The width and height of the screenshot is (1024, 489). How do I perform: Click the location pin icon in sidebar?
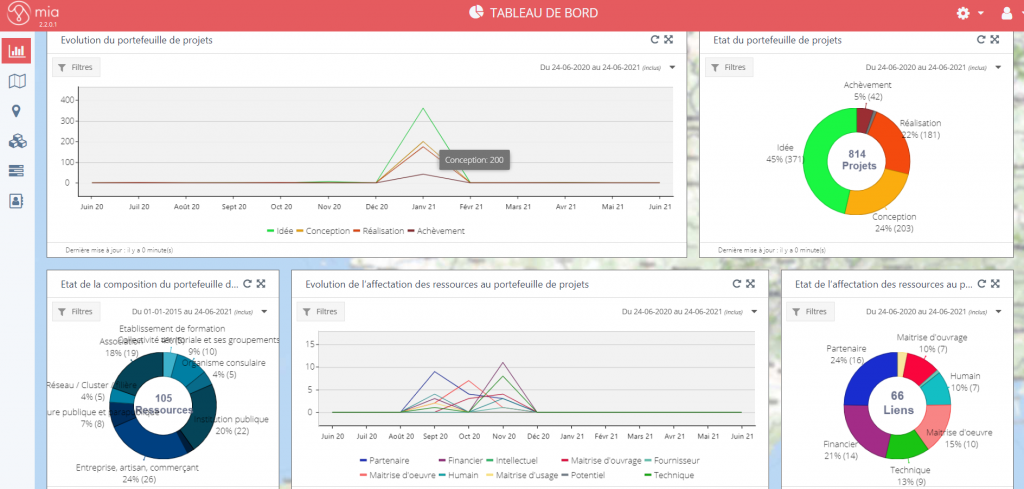pos(16,111)
